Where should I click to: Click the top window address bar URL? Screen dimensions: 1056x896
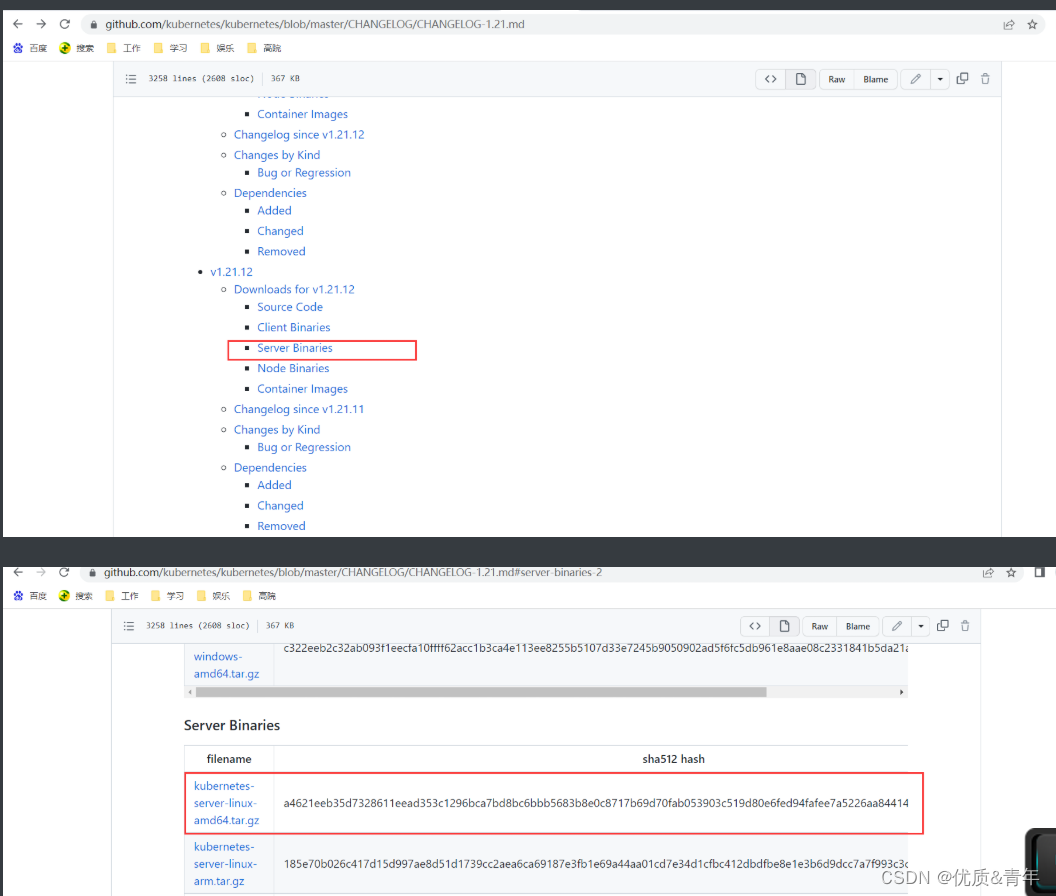(x=315, y=24)
